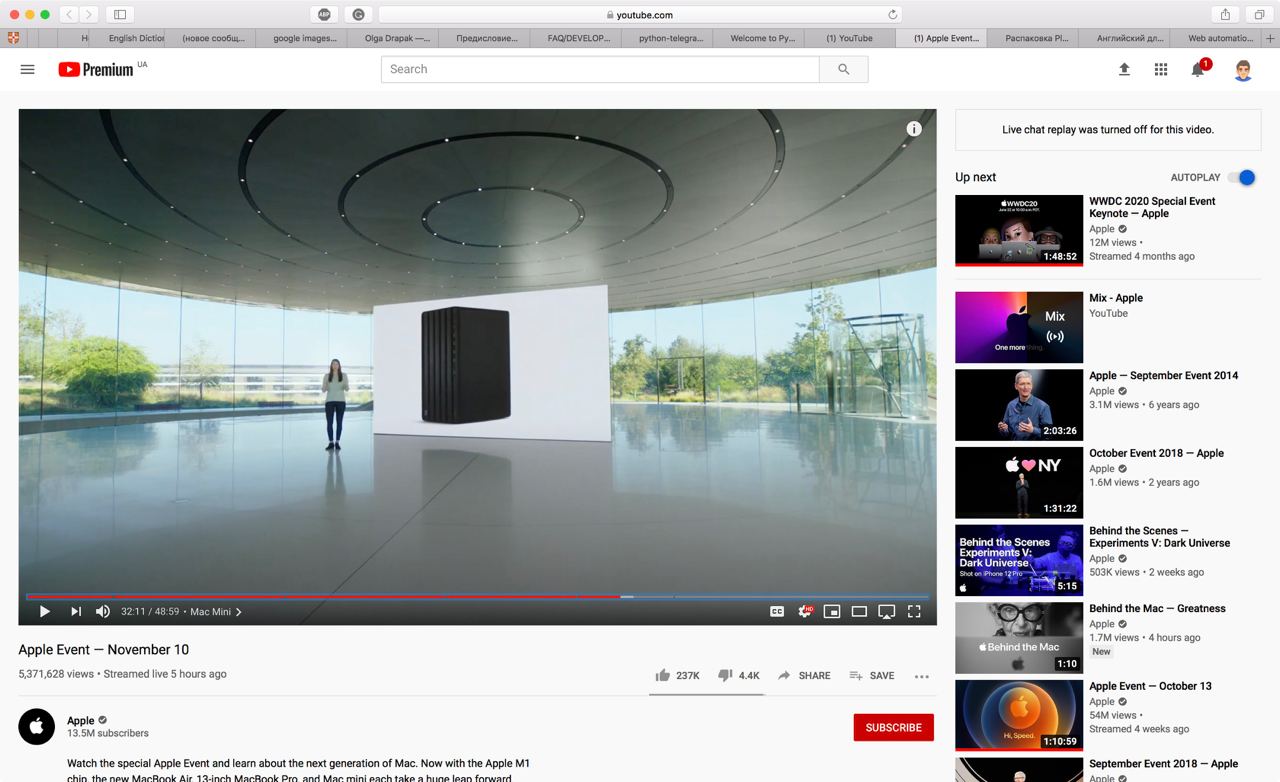Open the Apple channel avatar
Viewport: 1280px width, 782px height.
pyautogui.click(x=37, y=727)
